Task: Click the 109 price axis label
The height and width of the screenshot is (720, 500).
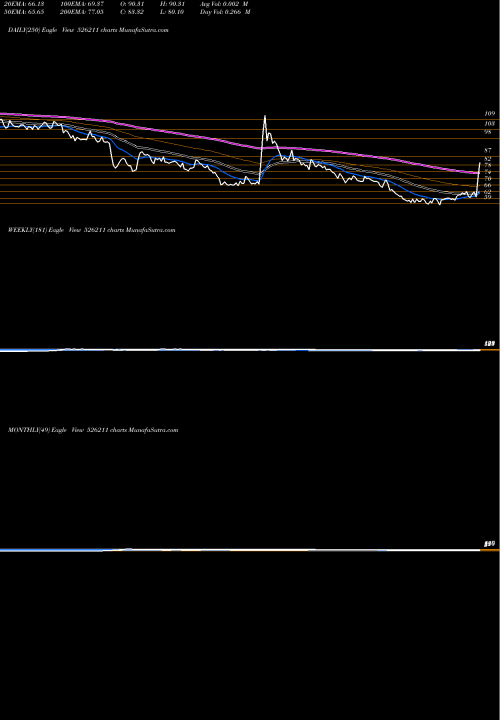Action: (489, 113)
